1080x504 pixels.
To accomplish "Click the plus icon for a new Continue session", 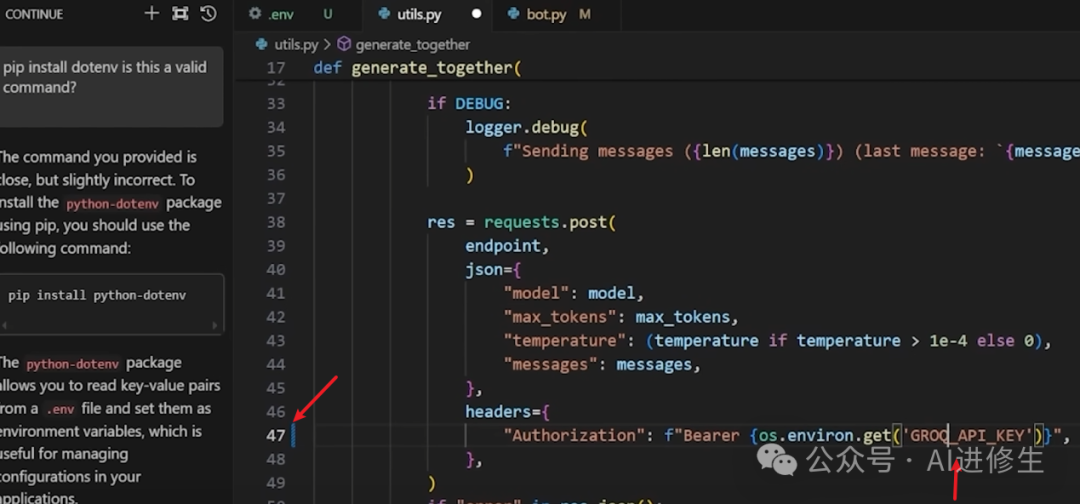I will pos(152,14).
